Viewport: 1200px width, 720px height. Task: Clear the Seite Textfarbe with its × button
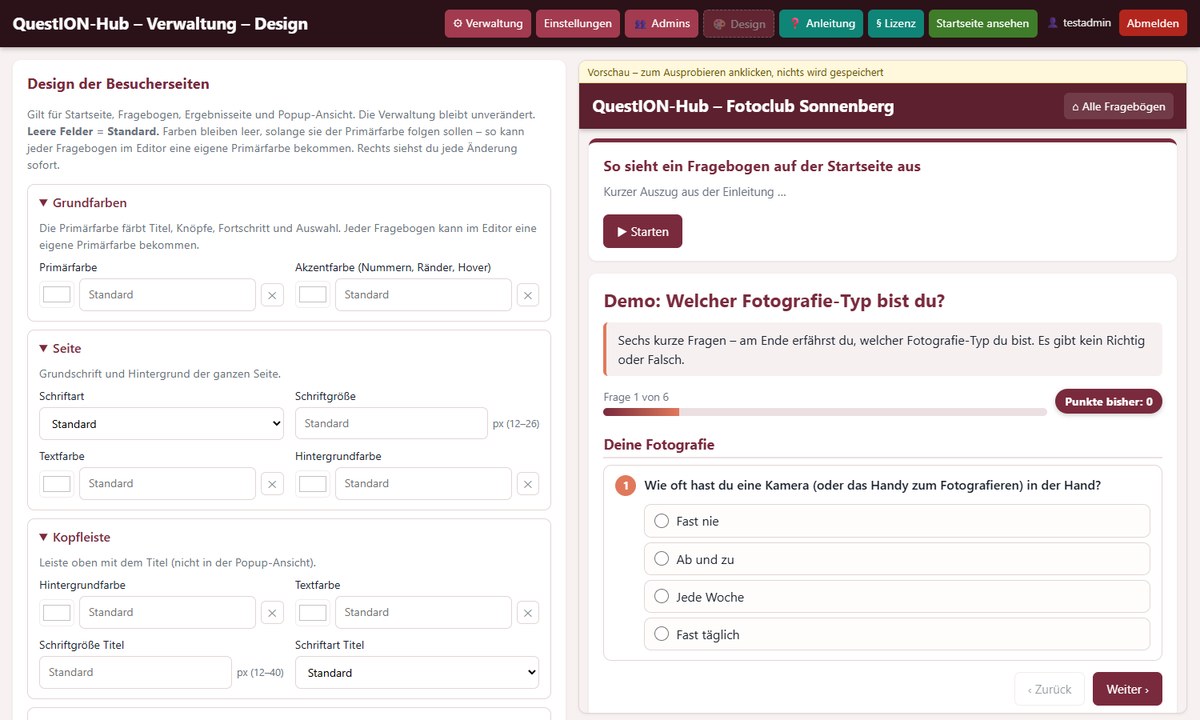click(x=273, y=484)
